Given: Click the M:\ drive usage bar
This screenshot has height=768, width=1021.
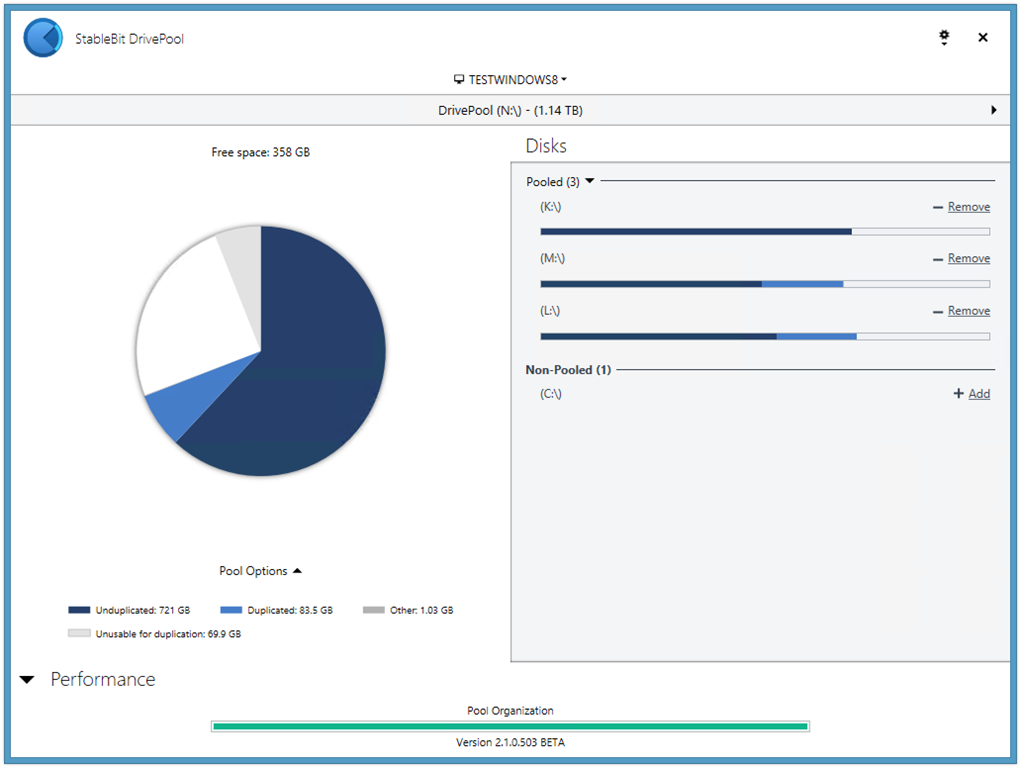Looking at the screenshot, I should tap(765, 284).
